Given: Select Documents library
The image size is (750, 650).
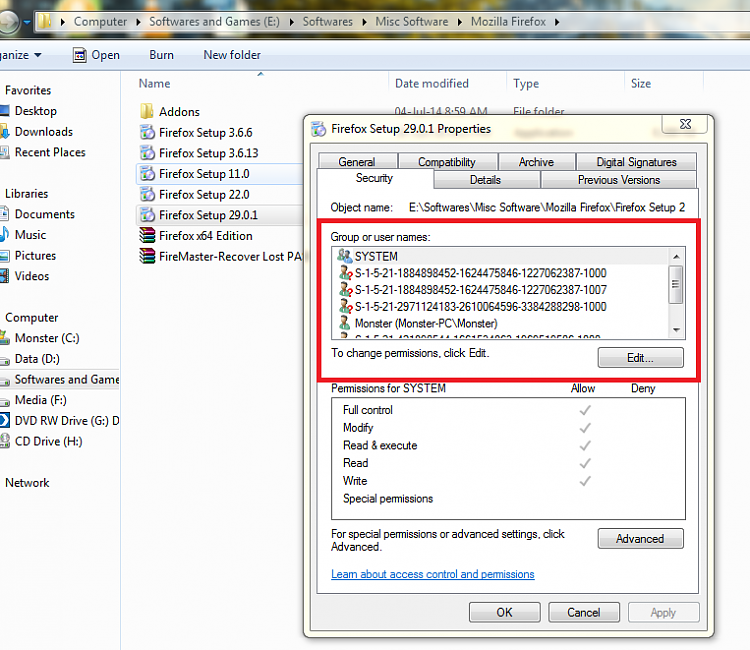Looking at the screenshot, I should 44,214.
